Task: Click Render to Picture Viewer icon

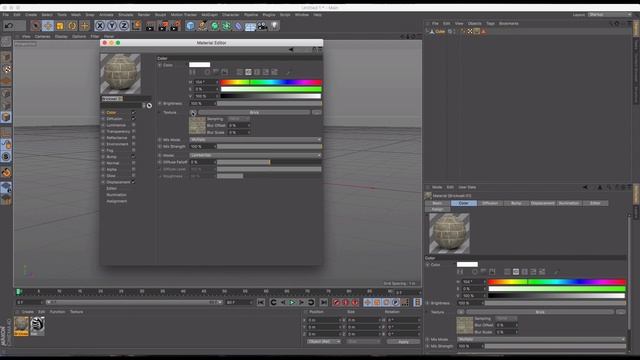Action: coord(163,26)
